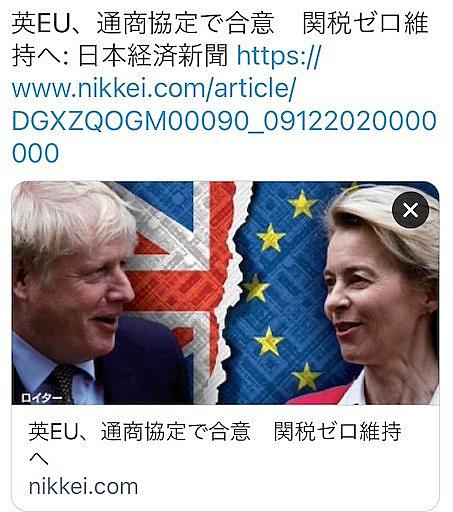
Task: Open the preview card's flag image
Action: click(225, 293)
